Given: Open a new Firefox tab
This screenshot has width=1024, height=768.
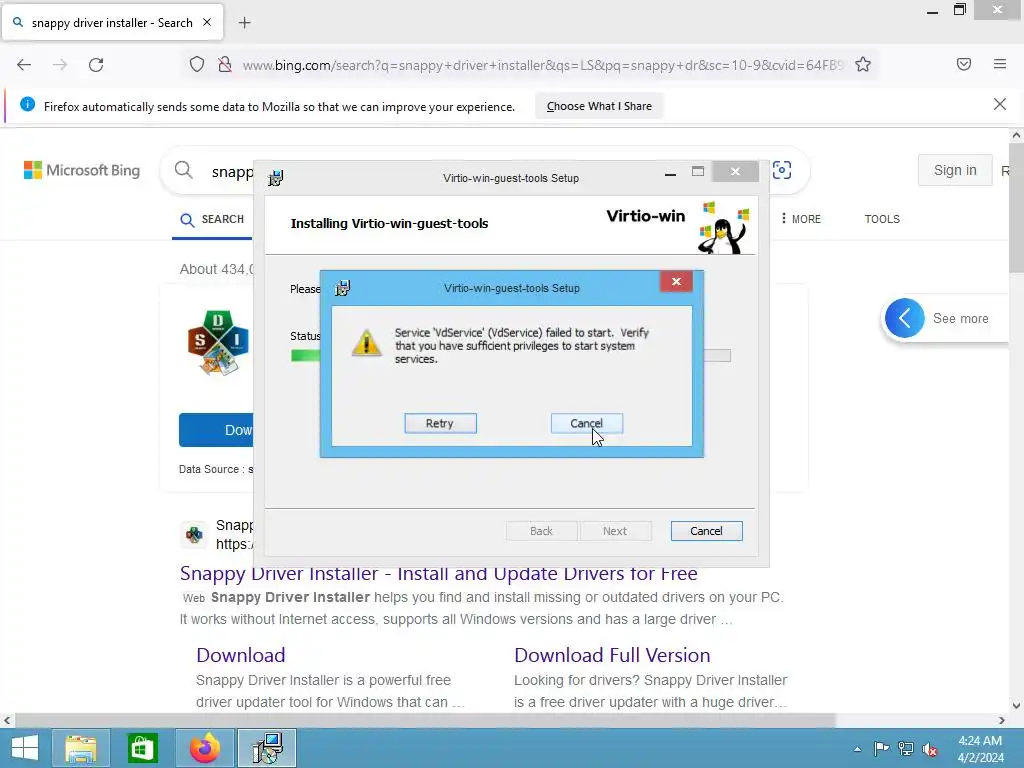Looking at the screenshot, I should (244, 23).
